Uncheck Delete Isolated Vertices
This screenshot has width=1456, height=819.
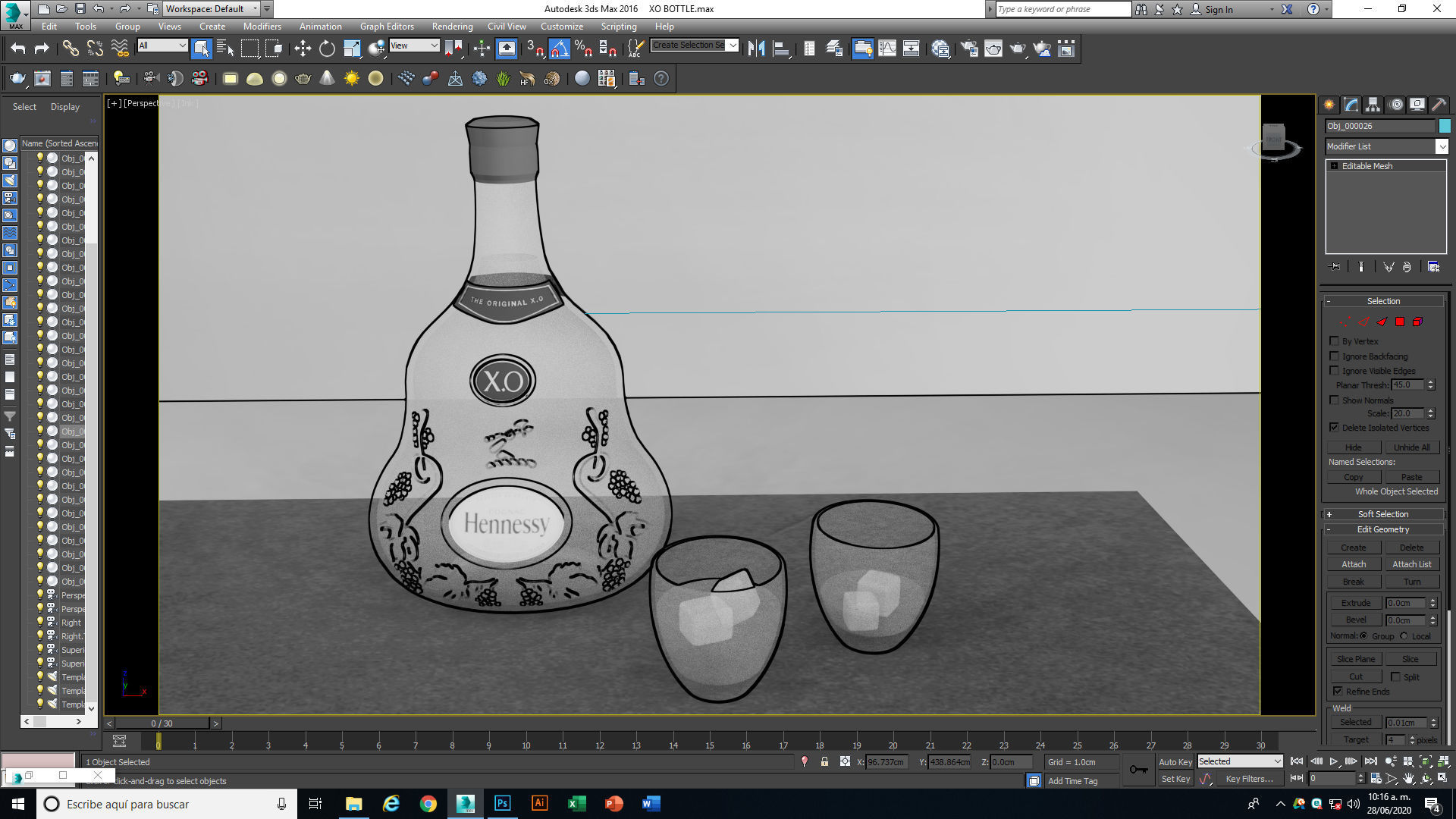[x=1335, y=427]
